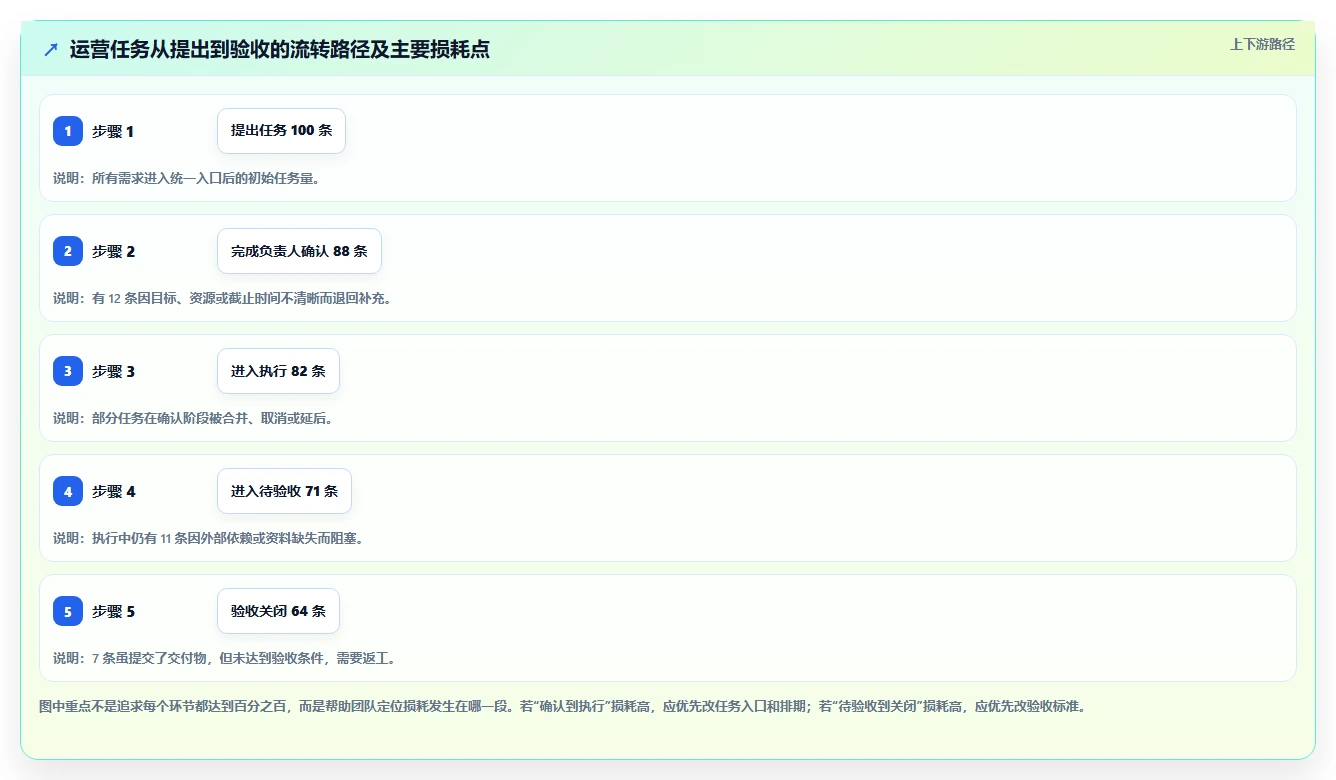Image resolution: width=1336 pixels, height=780 pixels.
Task: Select the 提出任务 100 条 chip
Action: pos(281,131)
